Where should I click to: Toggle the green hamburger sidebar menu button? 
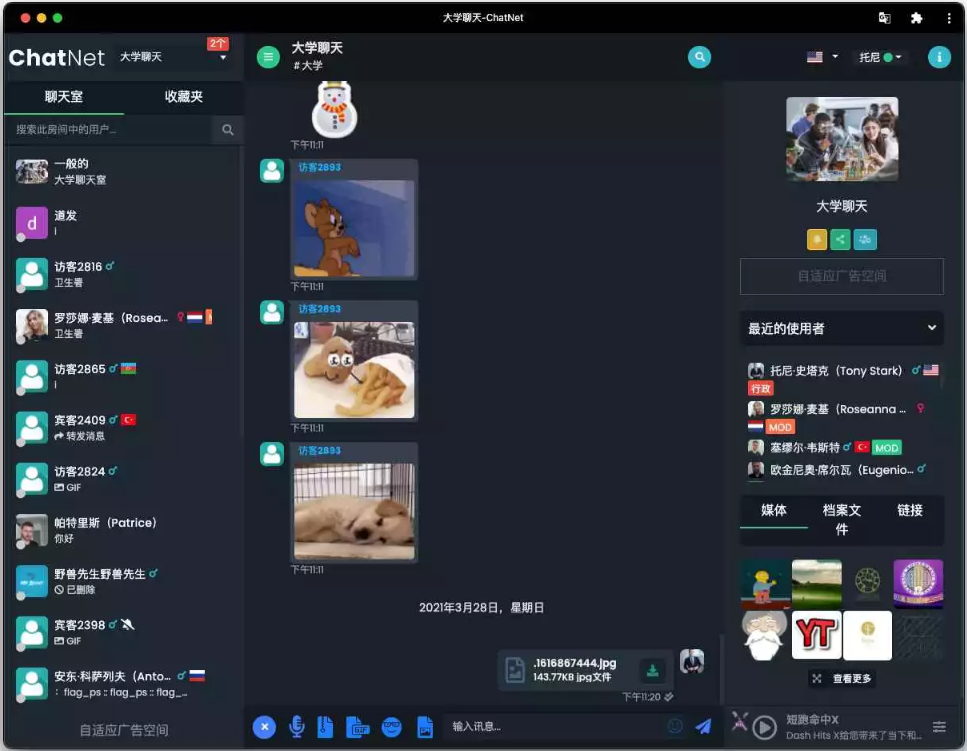point(268,57)
